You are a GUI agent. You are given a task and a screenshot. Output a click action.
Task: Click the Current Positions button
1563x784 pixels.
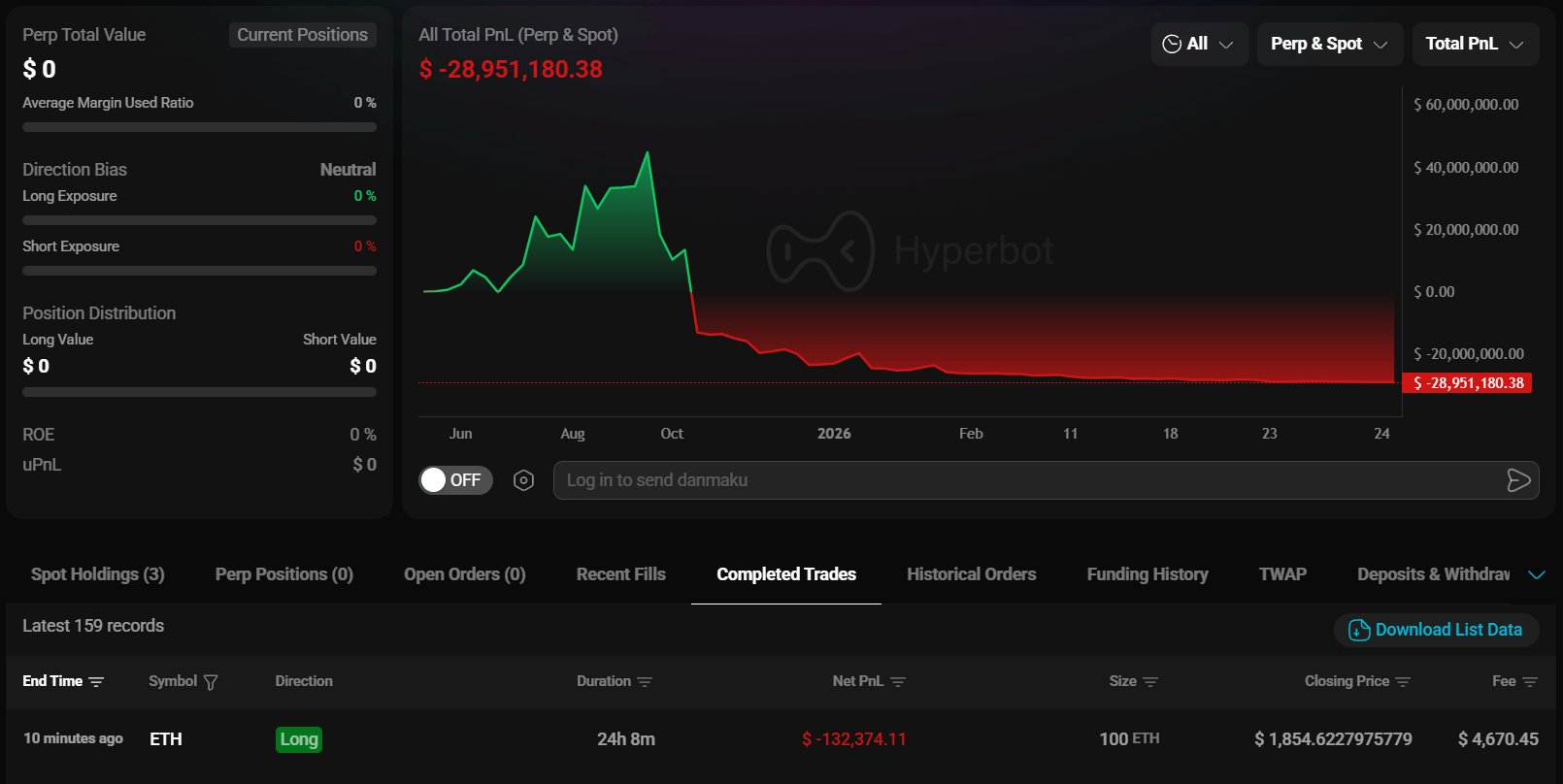(x=302, y=35)
